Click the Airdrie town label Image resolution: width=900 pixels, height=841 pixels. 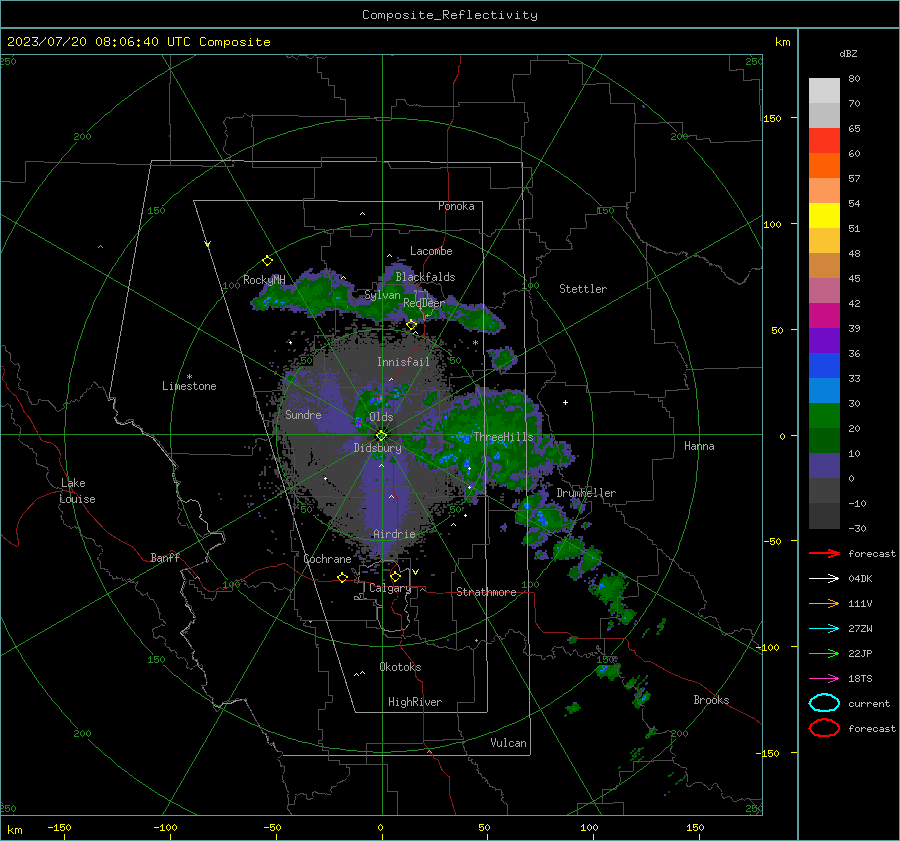click(x=394, y=534)
